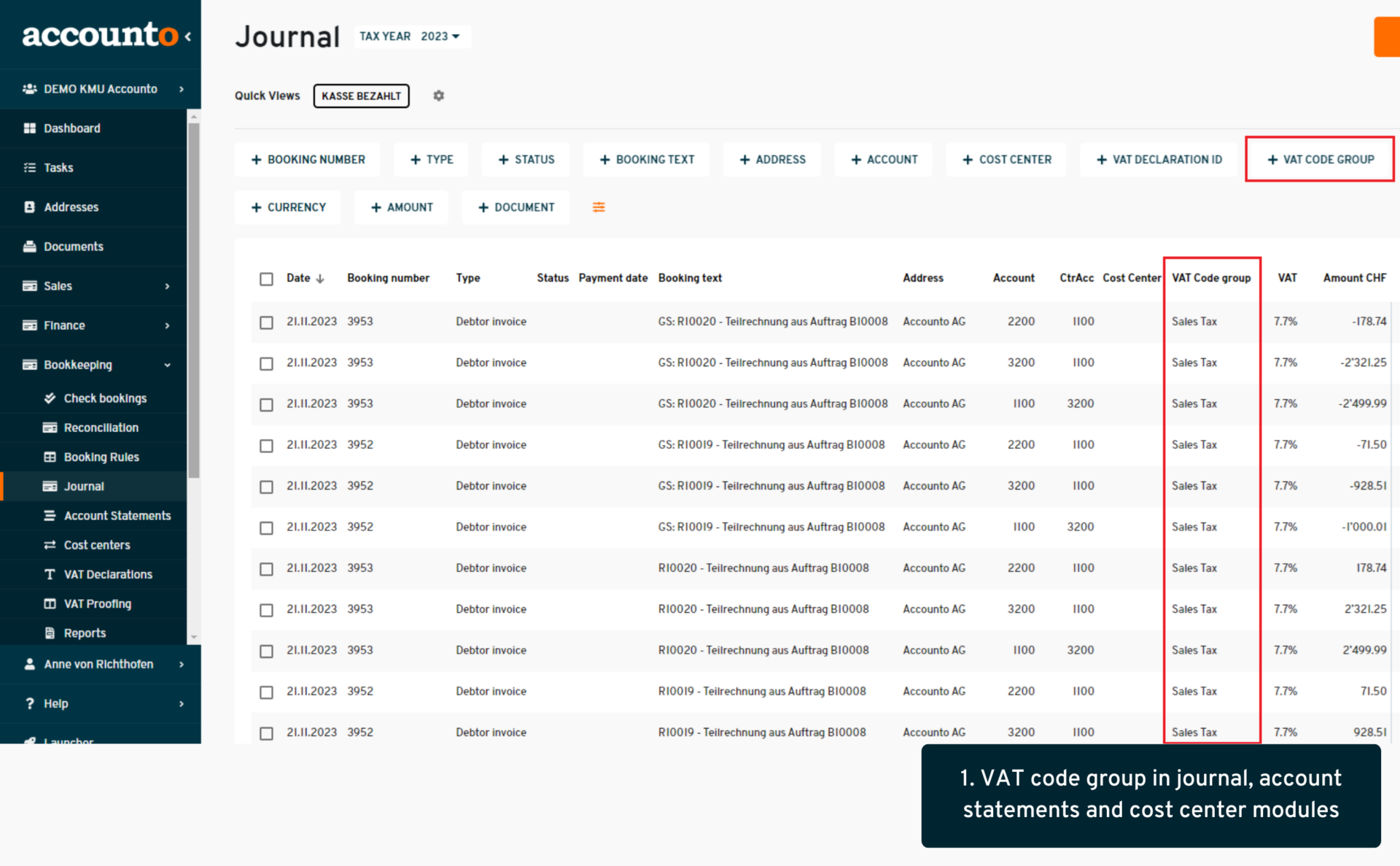This screenshot has height=866, width=1400.
Task: Expand the Sales menu chevron
Action: pos(168,286)
